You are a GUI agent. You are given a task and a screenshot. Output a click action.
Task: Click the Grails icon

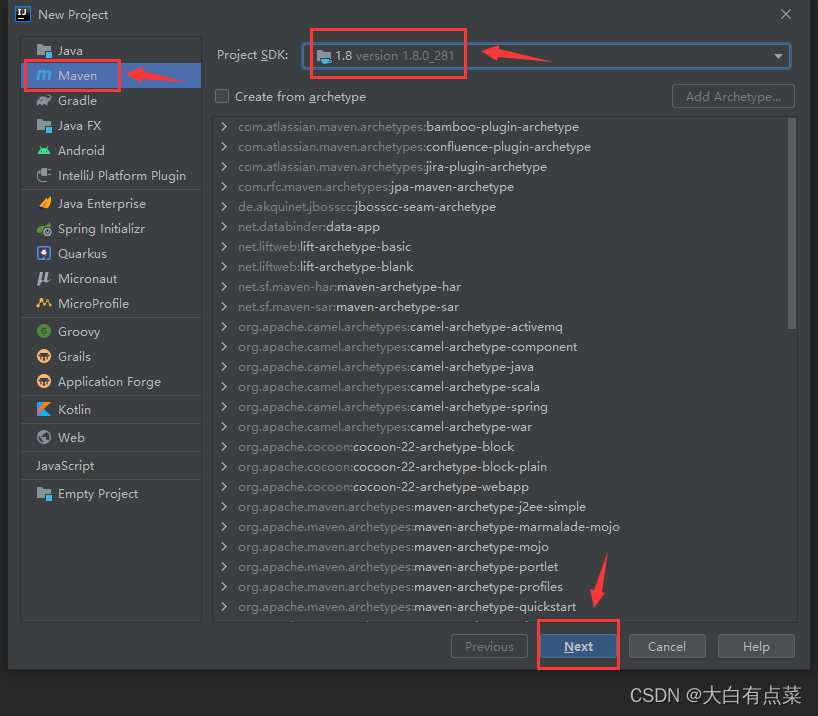(44, 356)
